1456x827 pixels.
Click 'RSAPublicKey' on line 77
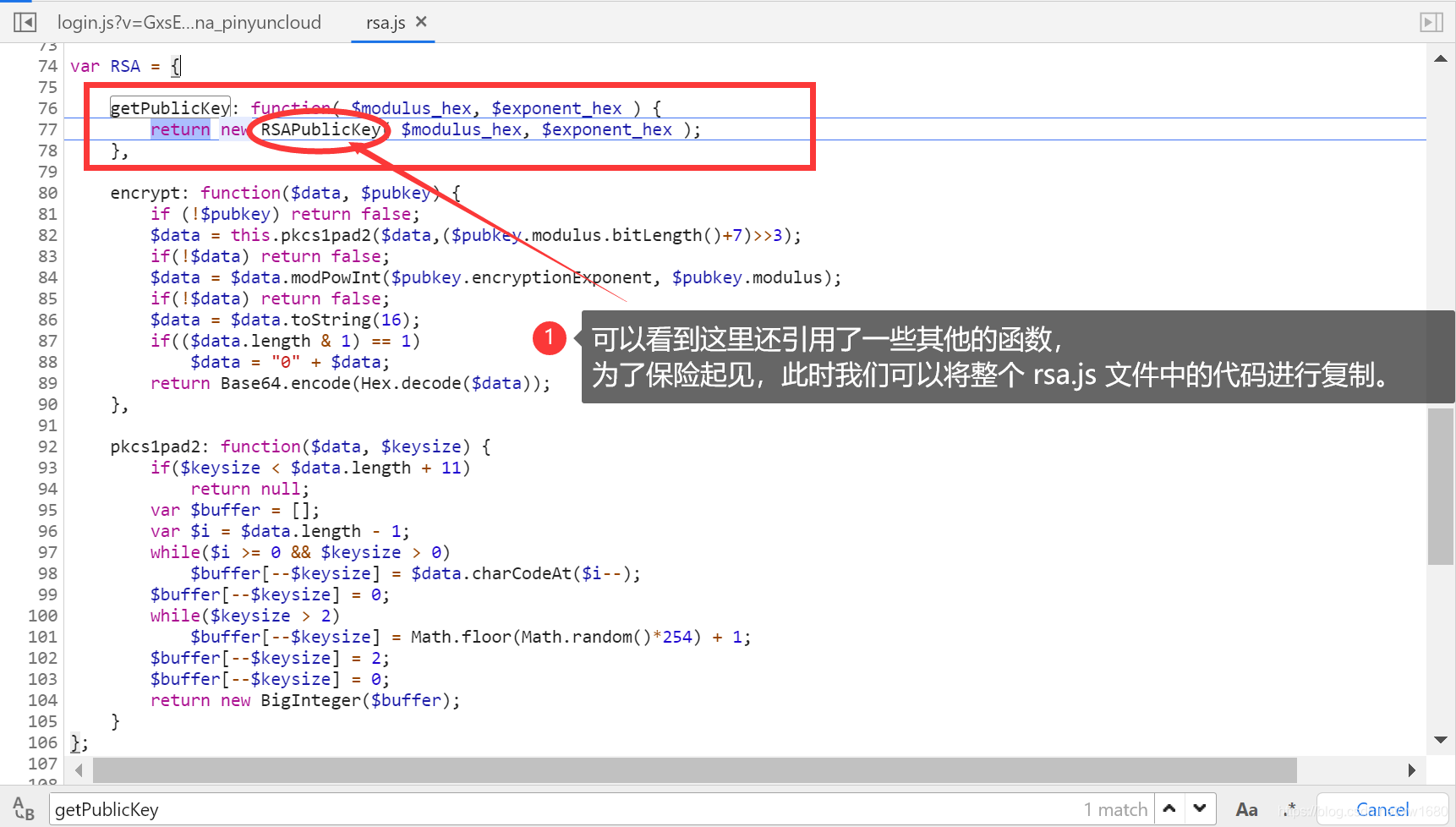(x=320, y=129)
